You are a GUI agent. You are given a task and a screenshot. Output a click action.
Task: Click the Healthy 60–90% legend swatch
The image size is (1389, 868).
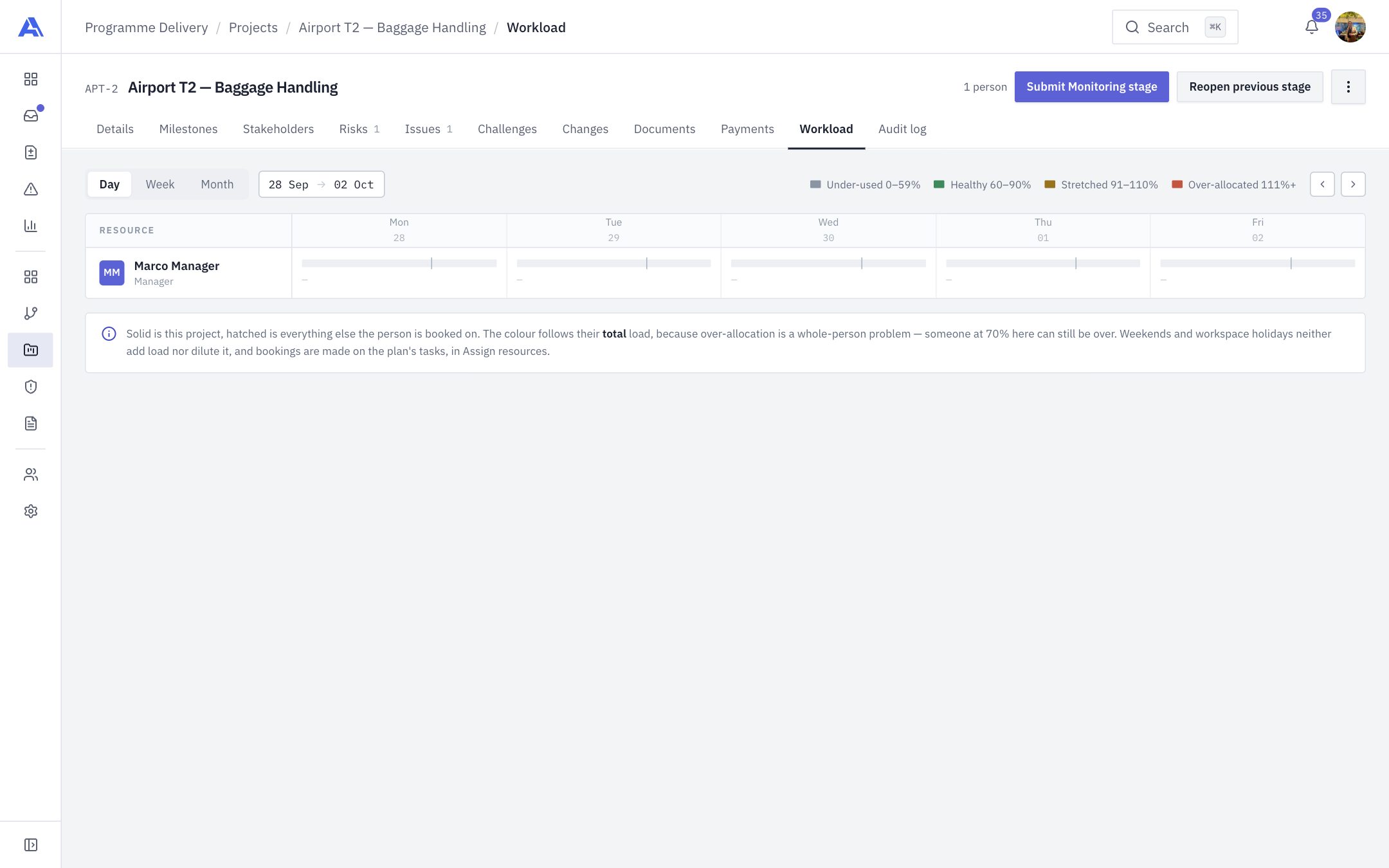939,185
